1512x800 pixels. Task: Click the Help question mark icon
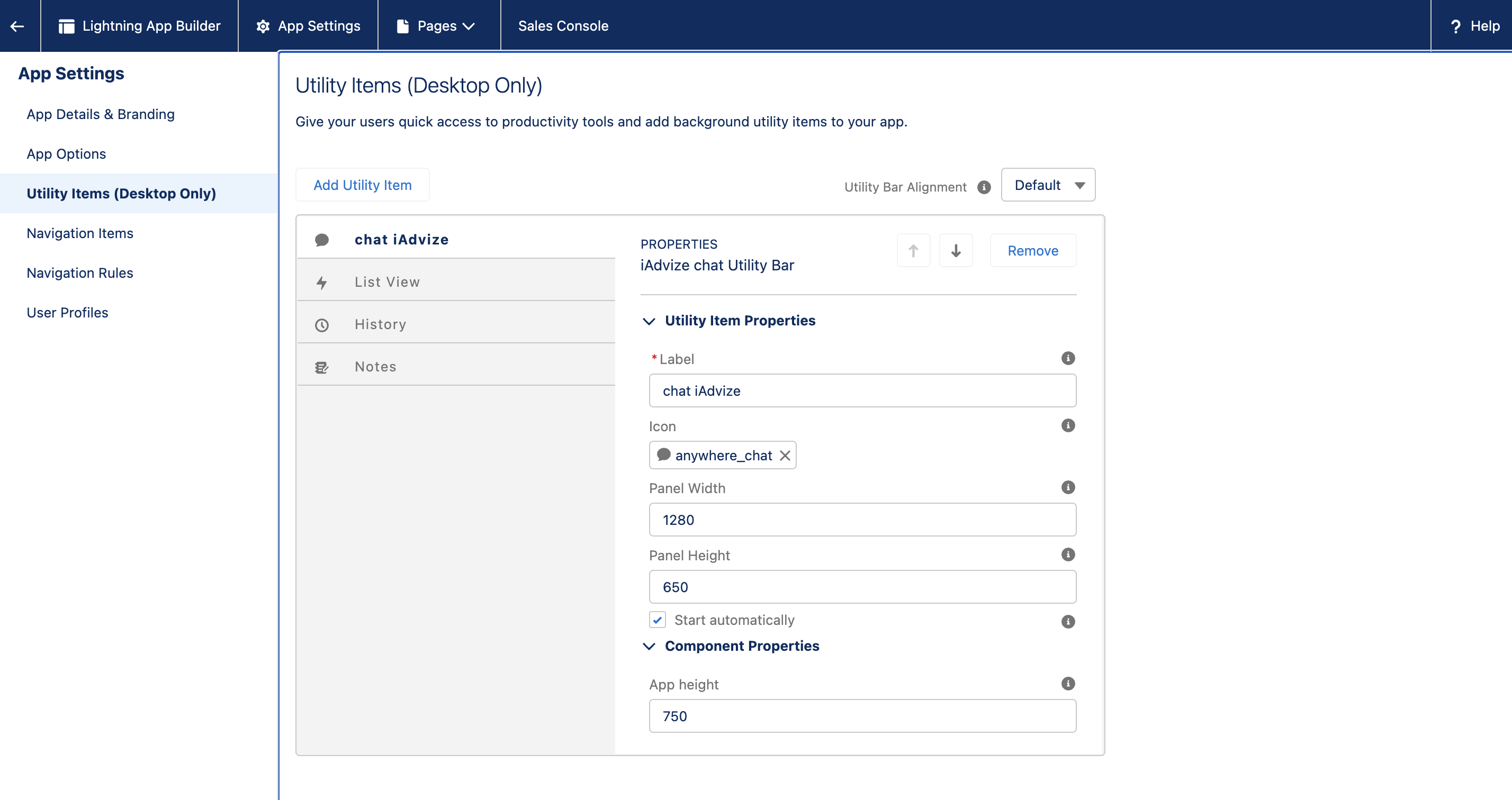click(x=1456, y=26)
